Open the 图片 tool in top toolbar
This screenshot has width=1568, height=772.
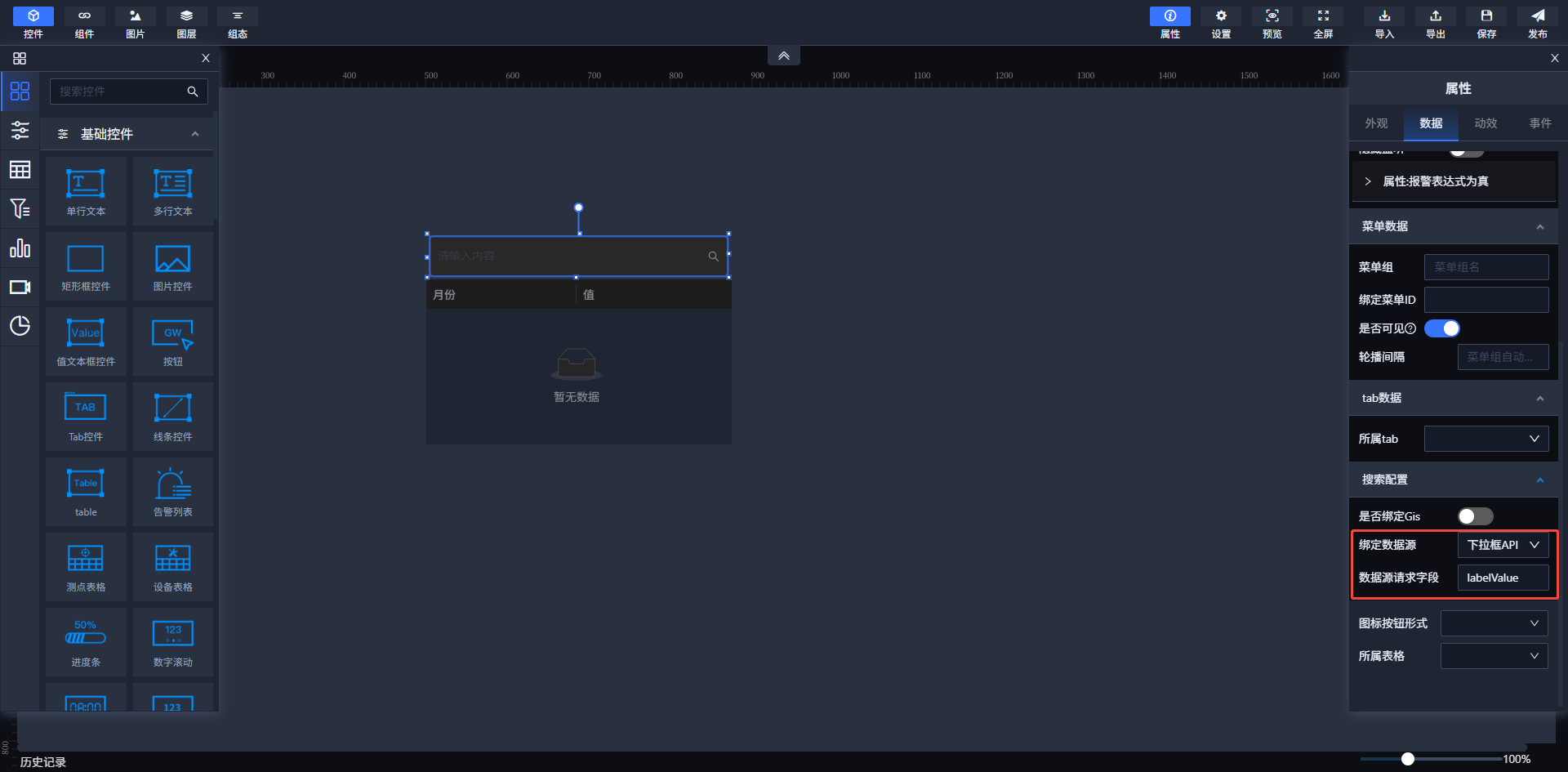tap(136, 23)
